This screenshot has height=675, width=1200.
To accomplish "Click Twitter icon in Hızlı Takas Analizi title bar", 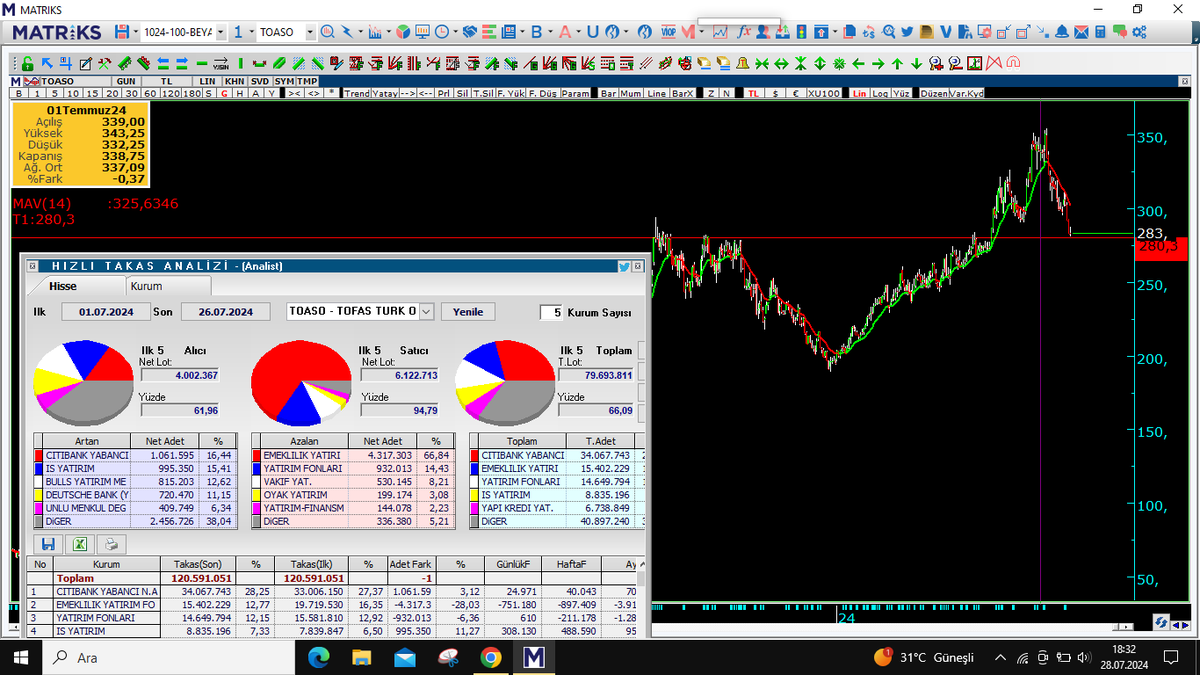I will coord(624,267).
